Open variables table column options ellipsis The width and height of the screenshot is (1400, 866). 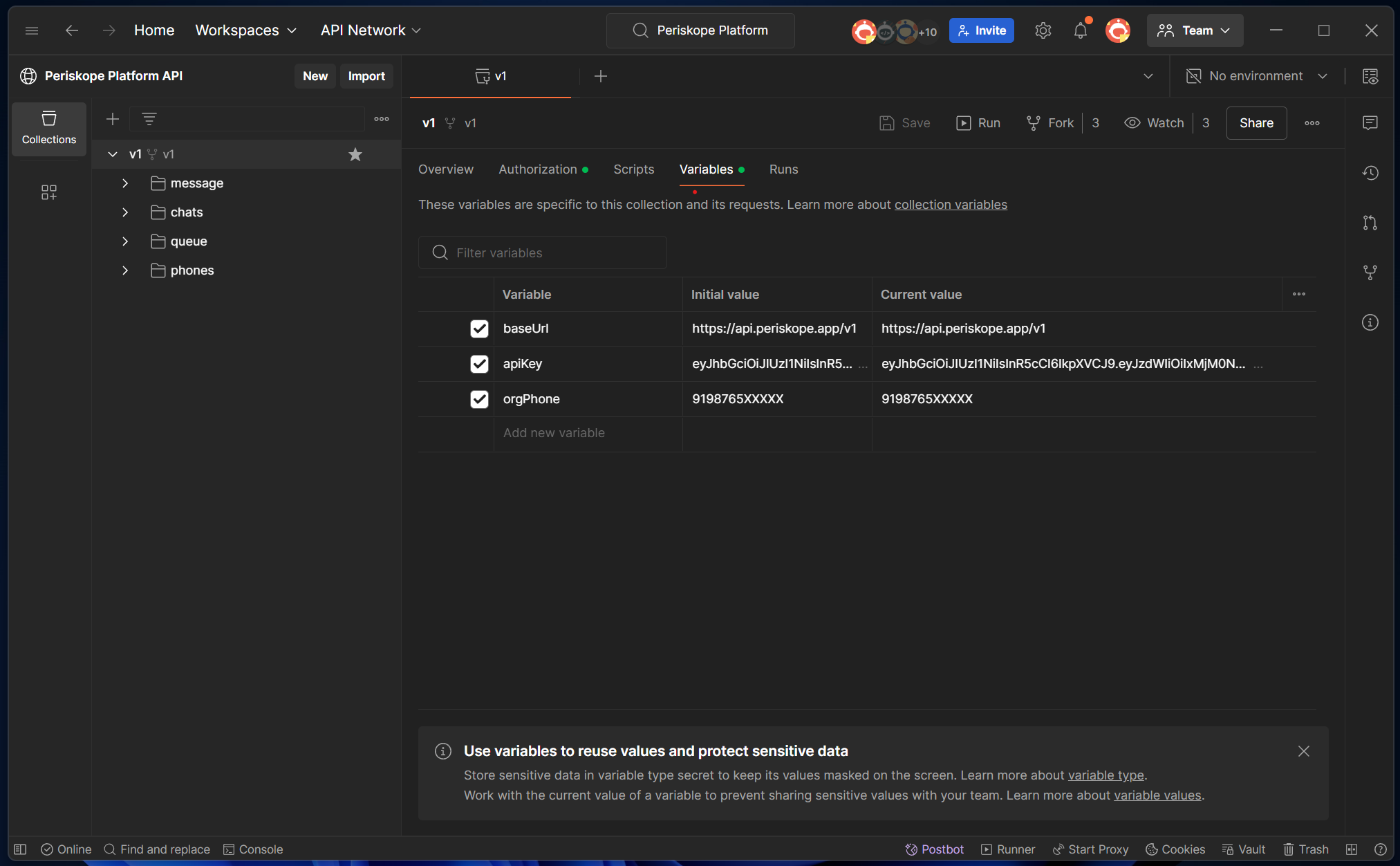1299,294
